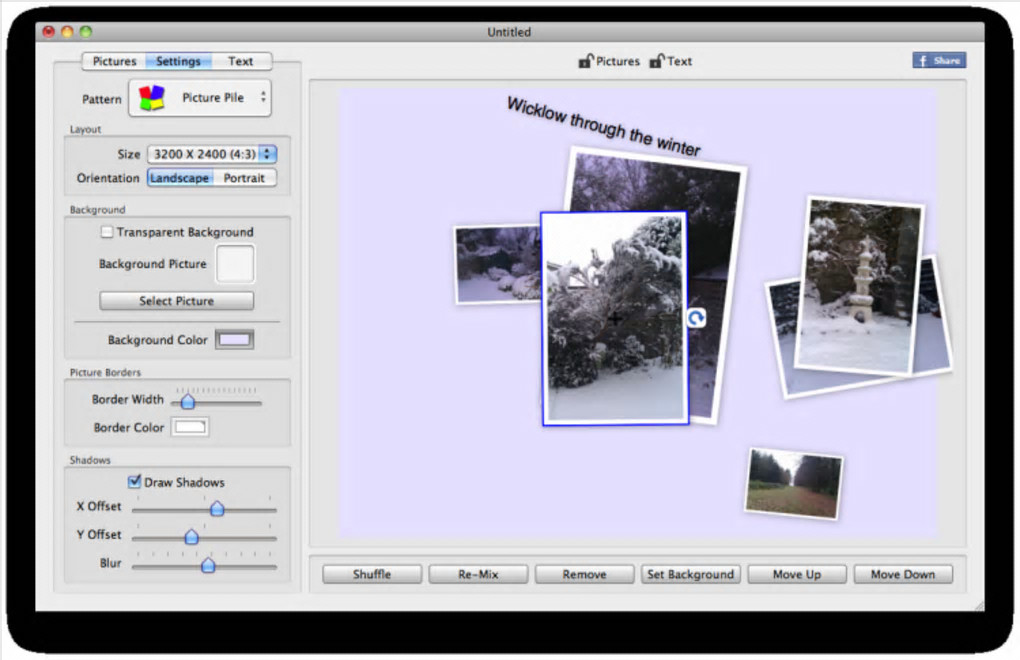
Task: Click the X Offset slider handle
Action: point(217,508)
